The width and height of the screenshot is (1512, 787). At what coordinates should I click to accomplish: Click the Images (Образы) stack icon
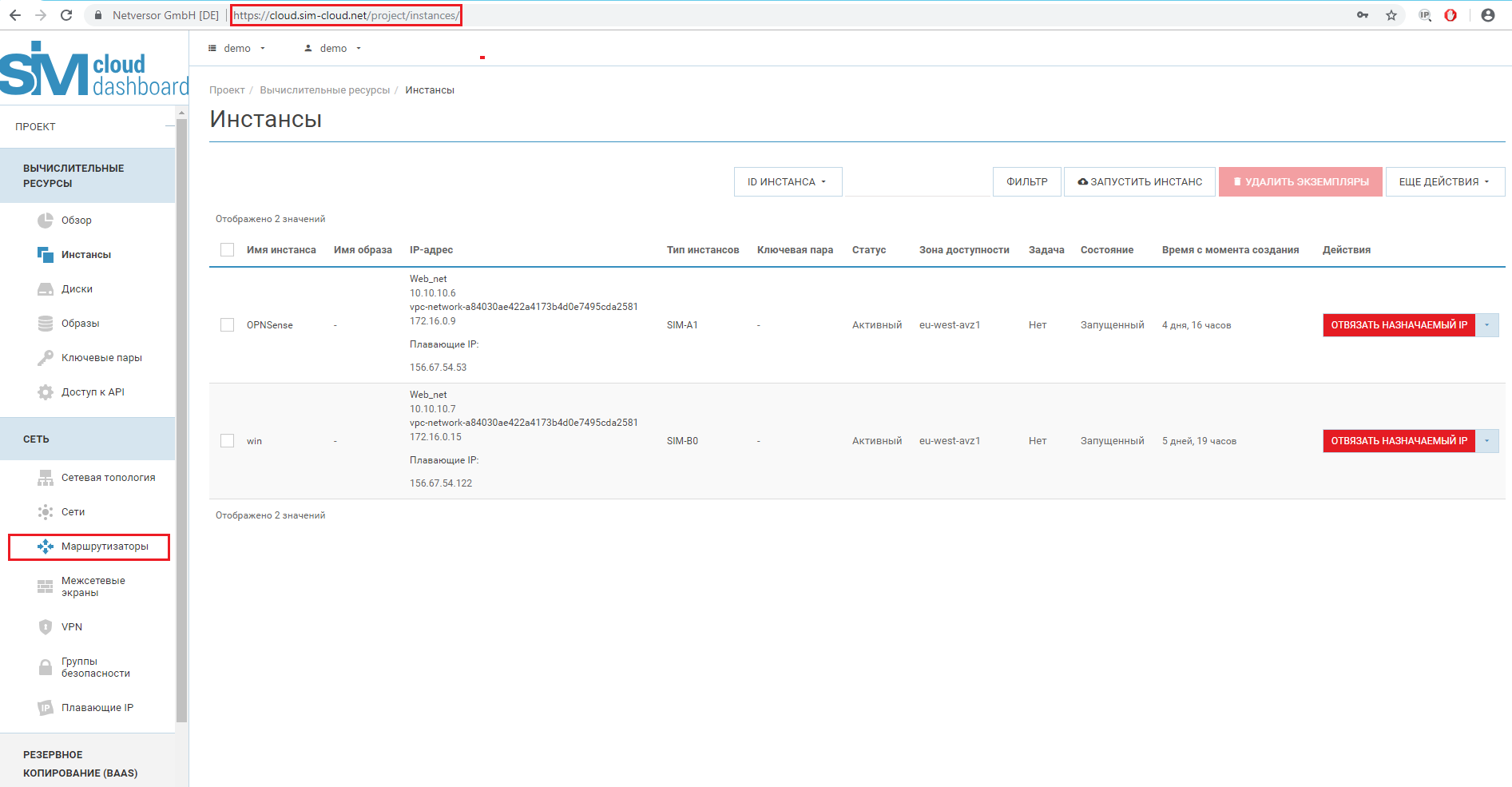point(46,324)
